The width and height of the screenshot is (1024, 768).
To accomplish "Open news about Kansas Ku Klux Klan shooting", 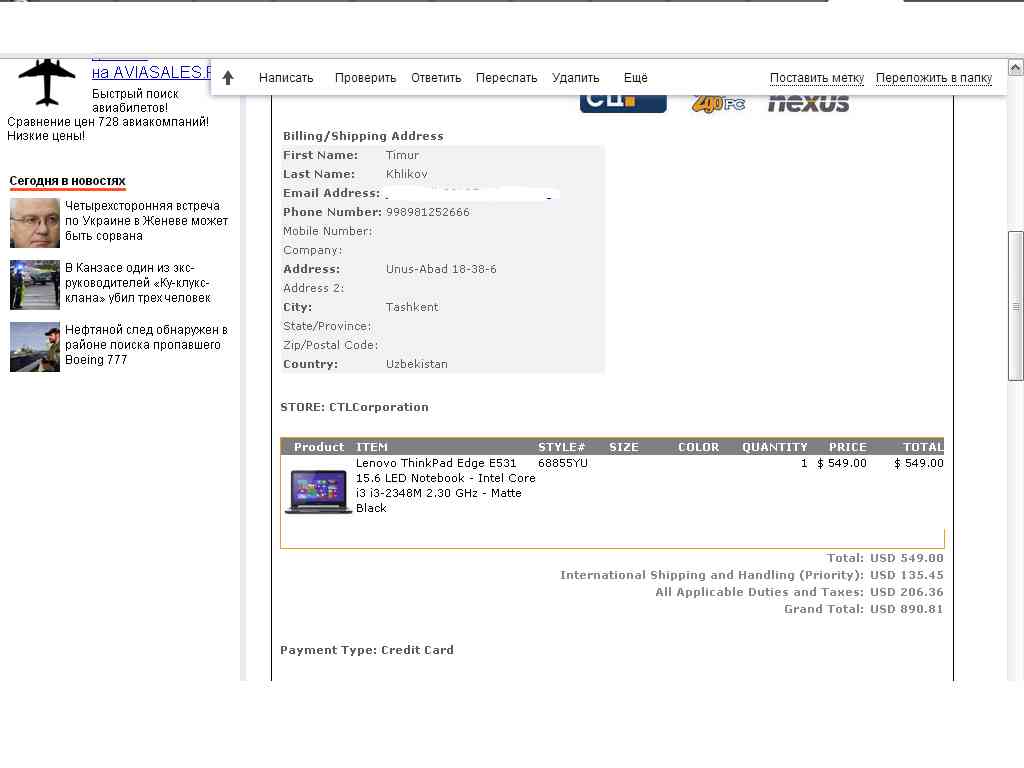I will point(137,283).
